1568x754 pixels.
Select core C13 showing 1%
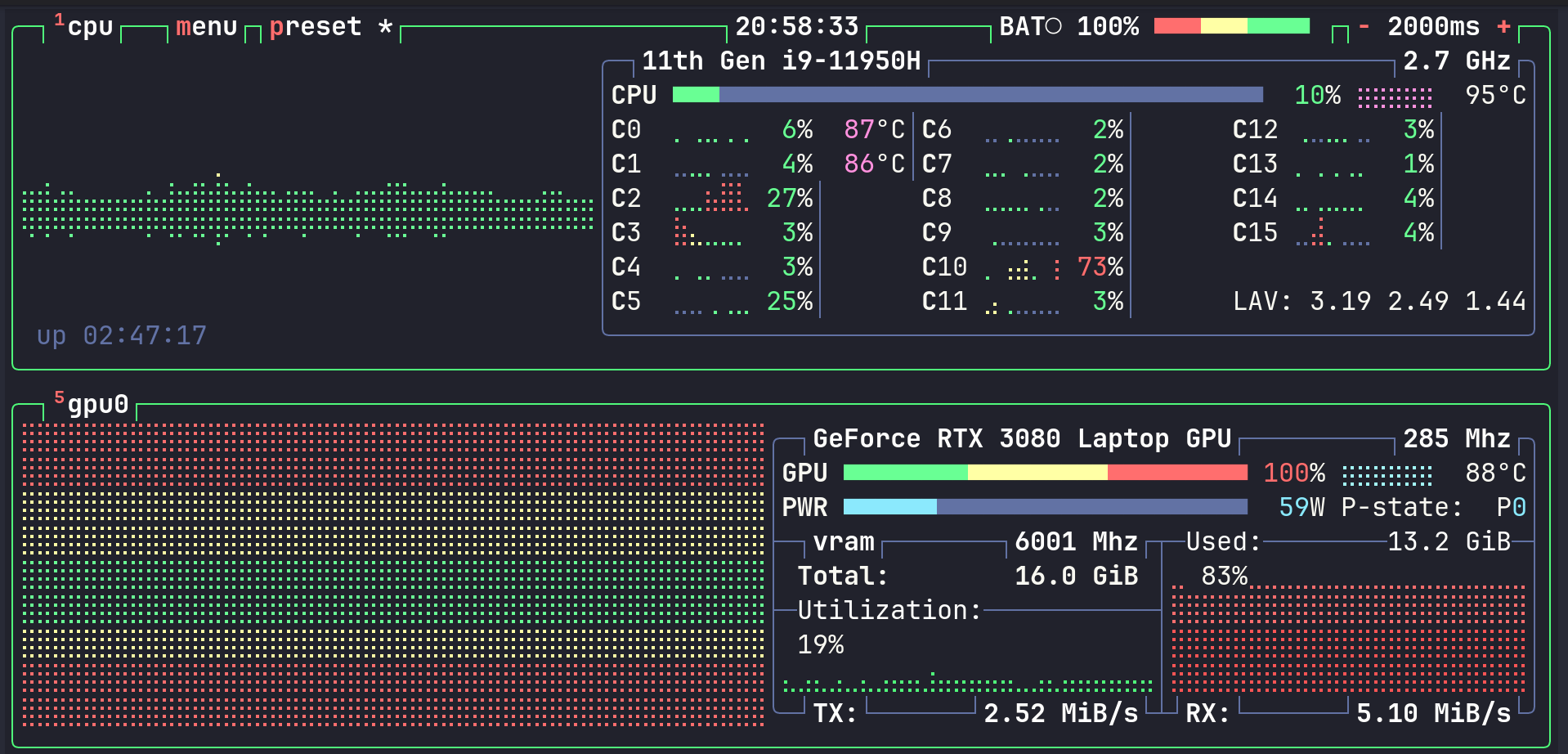pos(1333,164)
